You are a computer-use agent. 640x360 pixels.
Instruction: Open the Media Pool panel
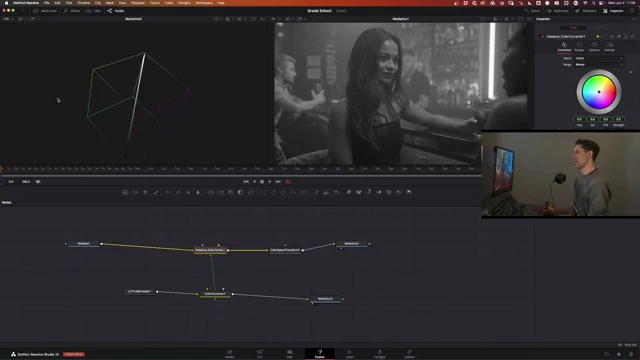(x=45, y=11)
